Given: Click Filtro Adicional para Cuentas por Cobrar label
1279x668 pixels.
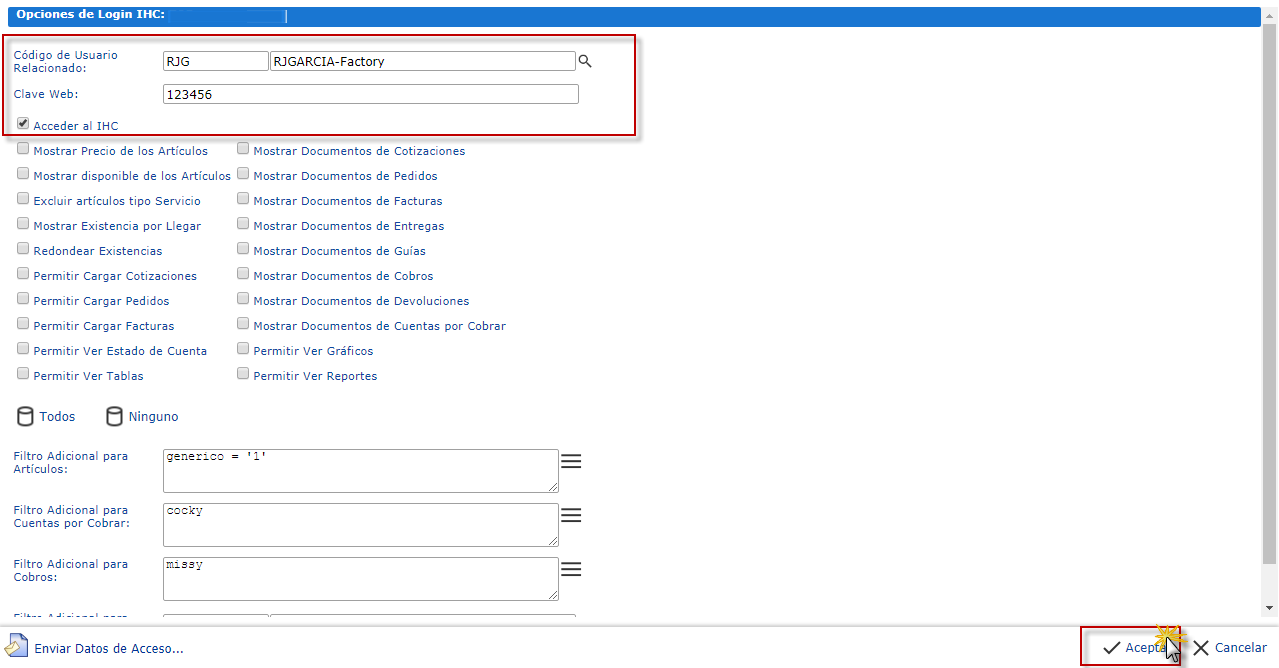Looking at the screenshot, I should tap(71, 516).
